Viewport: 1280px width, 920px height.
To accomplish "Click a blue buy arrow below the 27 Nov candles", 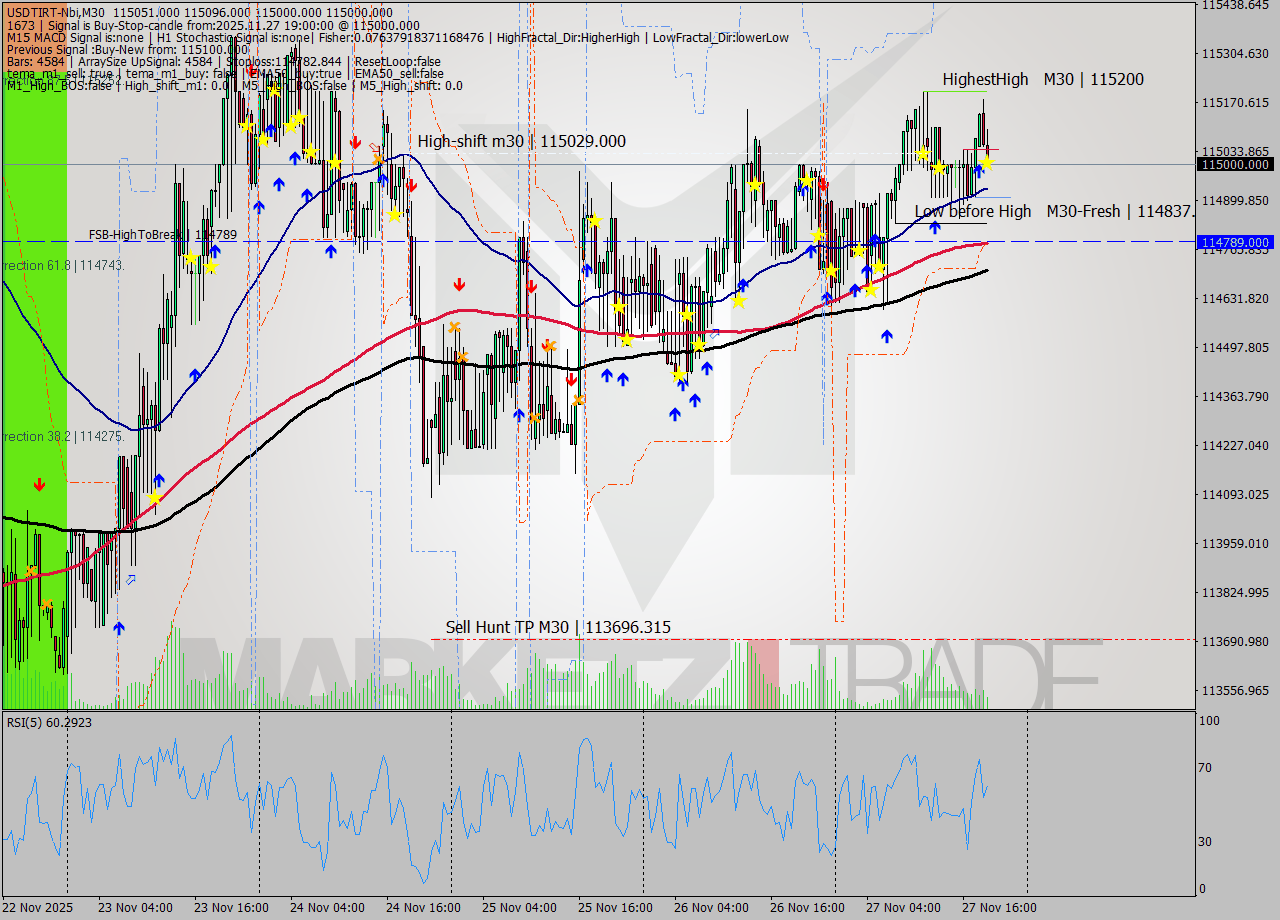I will click(935, 227).
